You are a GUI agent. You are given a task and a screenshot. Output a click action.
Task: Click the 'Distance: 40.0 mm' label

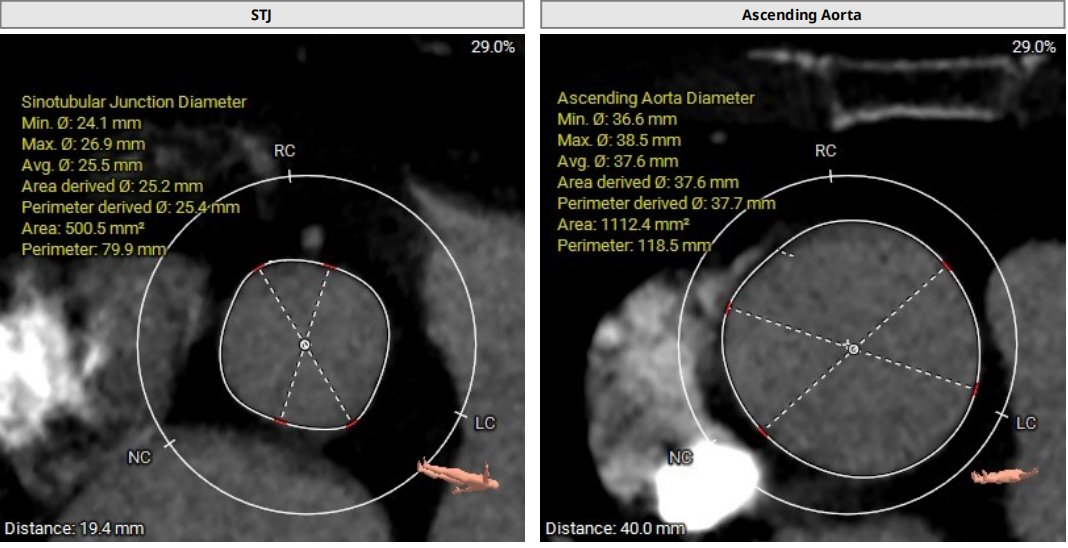615,528
